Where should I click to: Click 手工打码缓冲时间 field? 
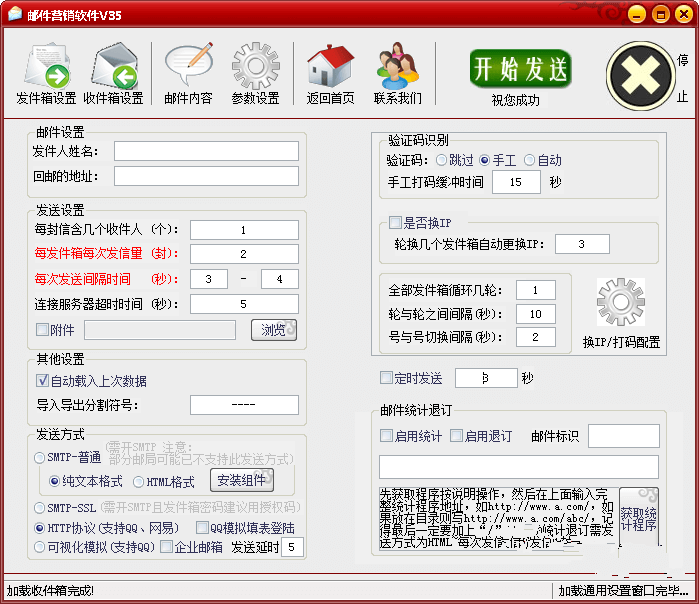coord(516,182)
